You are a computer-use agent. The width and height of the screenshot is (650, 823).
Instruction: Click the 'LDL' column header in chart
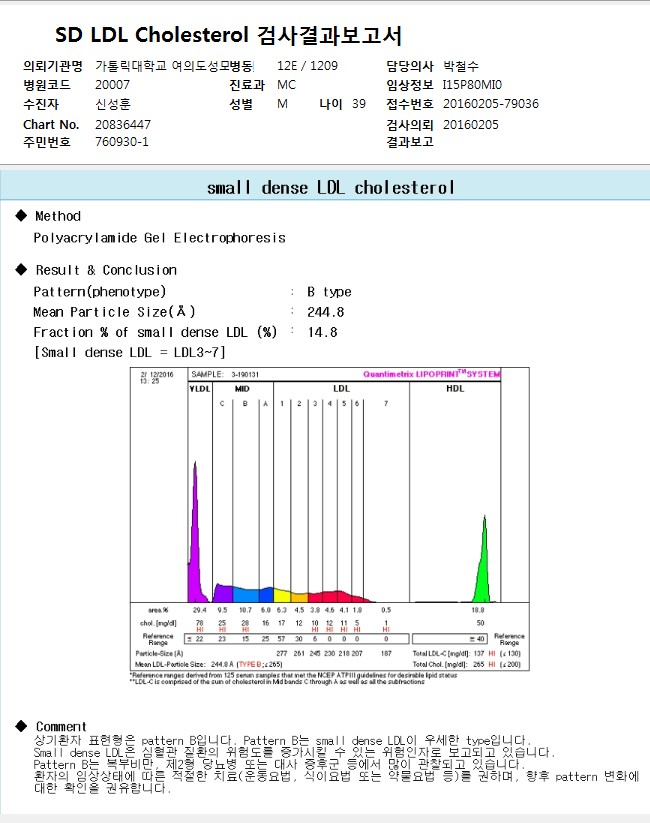point(341,389)
